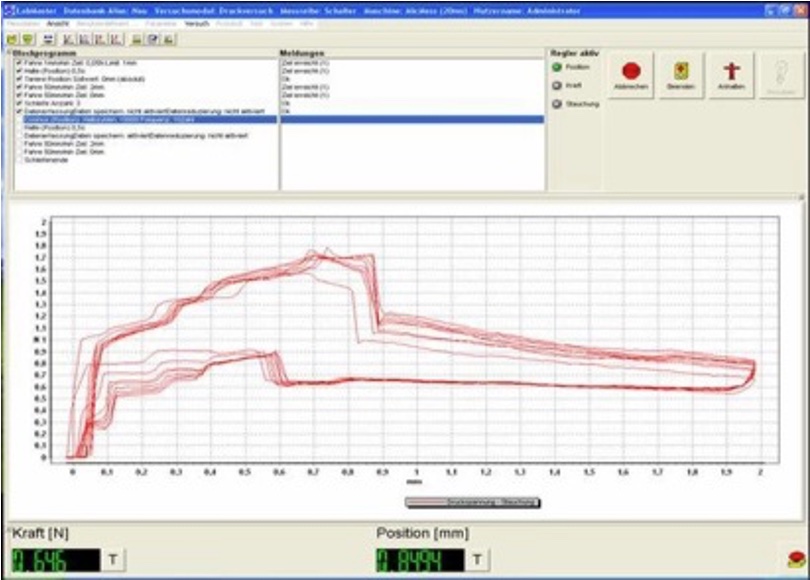The height and width of the screenshot is (580, 810).
Task: Select 'Schleife Anzahl: 3' row text
Action: 52,103
